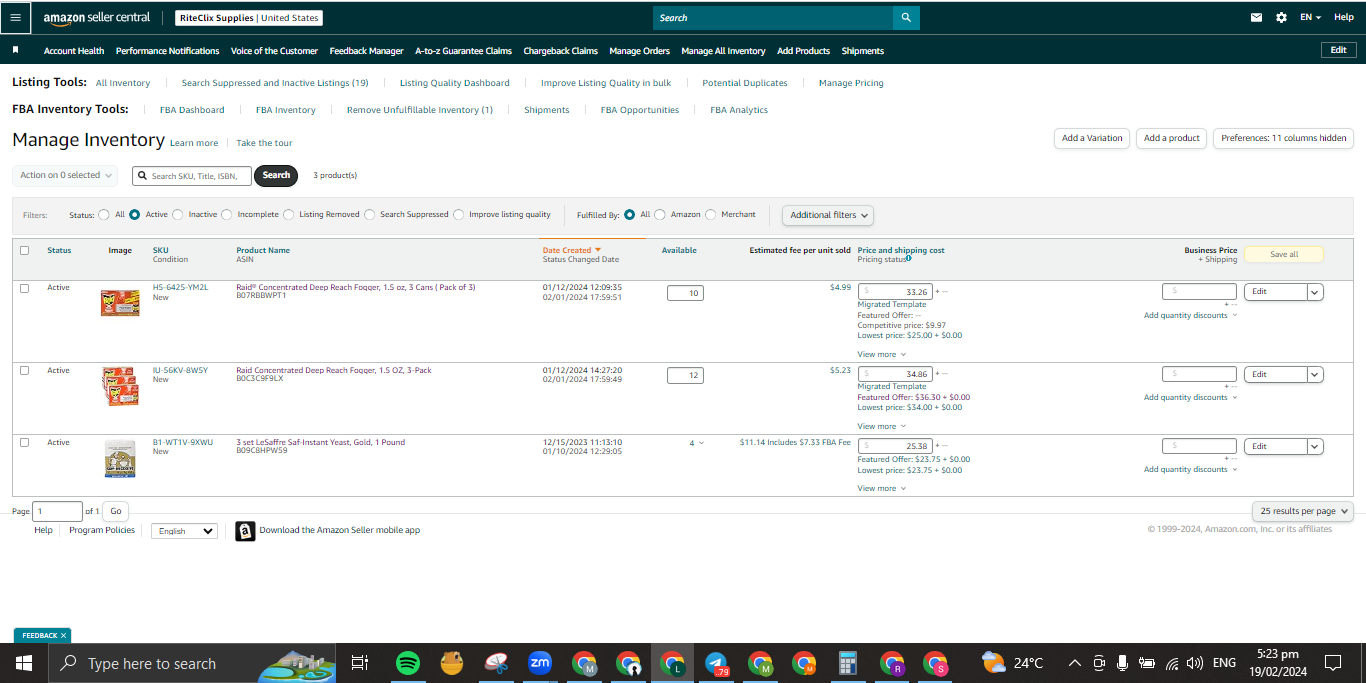The height and width of the screenshot is (683, 1366).
Task: Open Preferences: 11 columns hidden
Action: coord(1284,138)
